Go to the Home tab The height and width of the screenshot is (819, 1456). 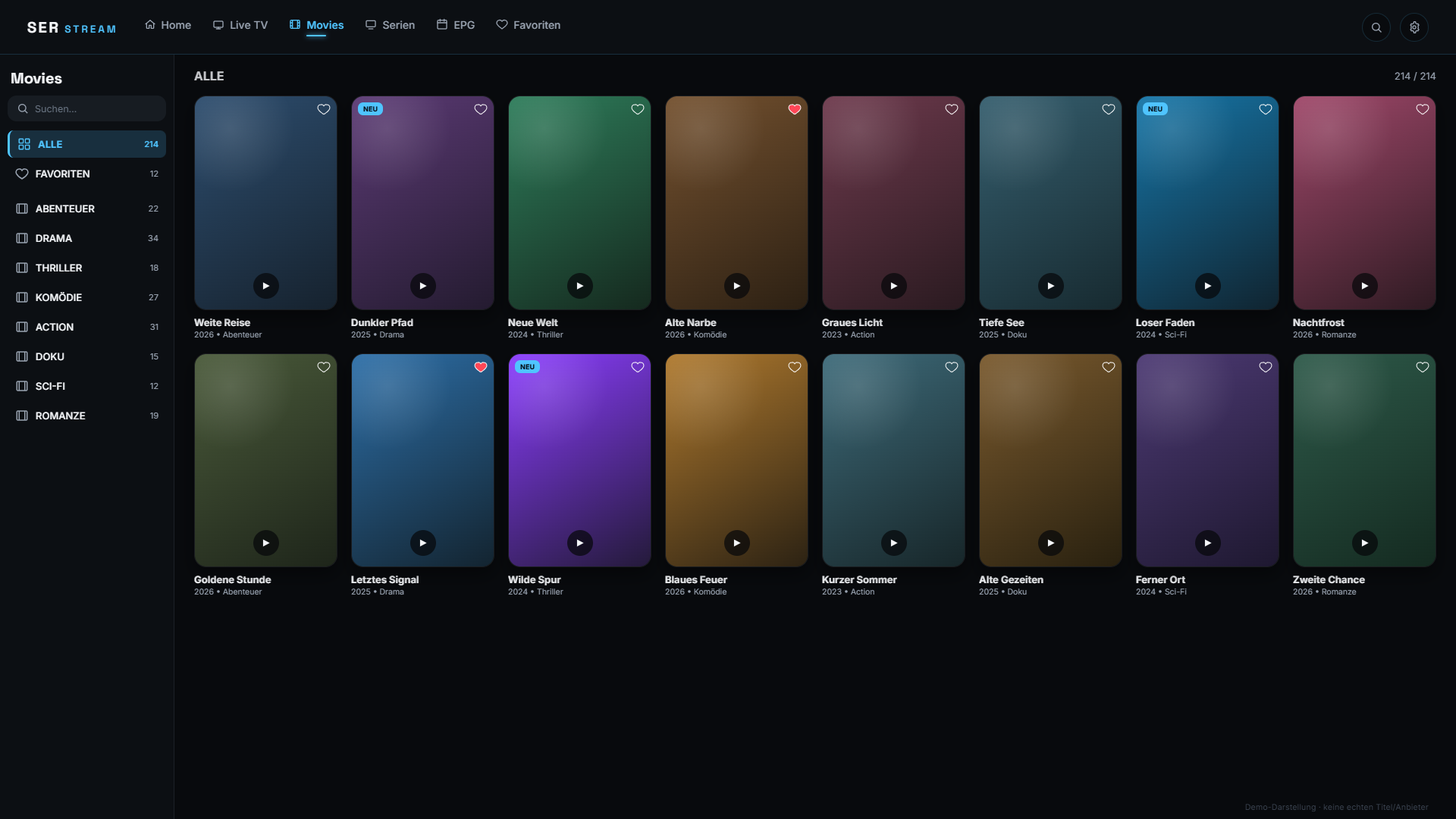[x=168, y=25]
